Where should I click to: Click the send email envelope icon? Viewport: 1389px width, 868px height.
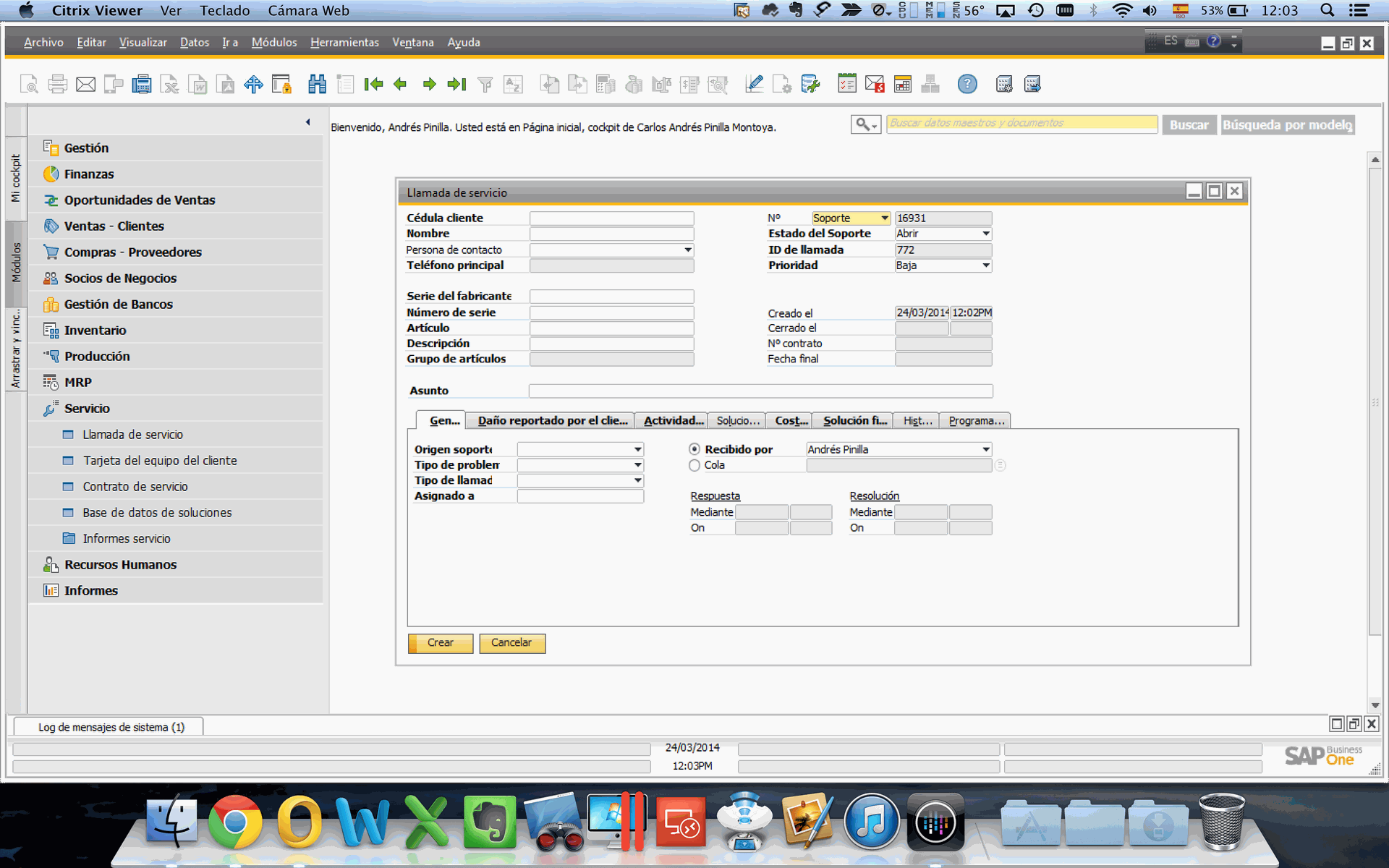85,85
